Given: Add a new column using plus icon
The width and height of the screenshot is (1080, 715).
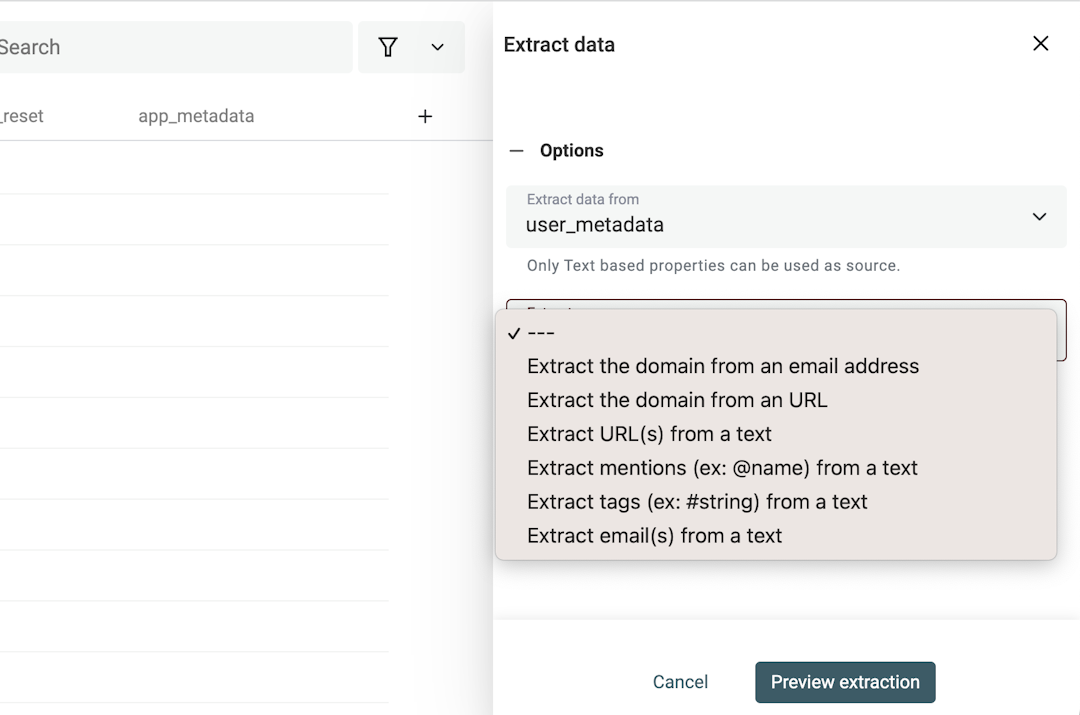Looking at the screenshot, I should coord(425,116).
